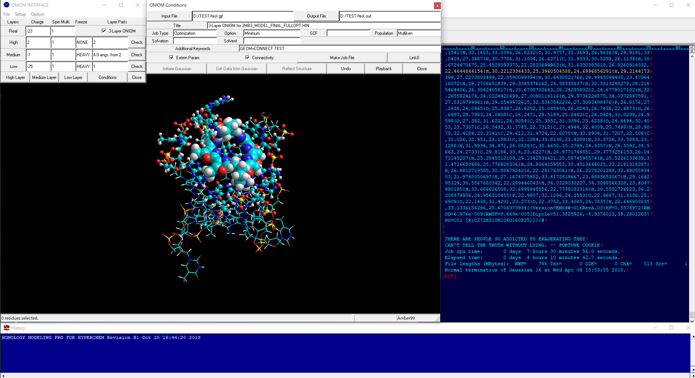This screenshot has width=695, height=378.
Task: Click the Option field showing Minimum
Action: 272,33
